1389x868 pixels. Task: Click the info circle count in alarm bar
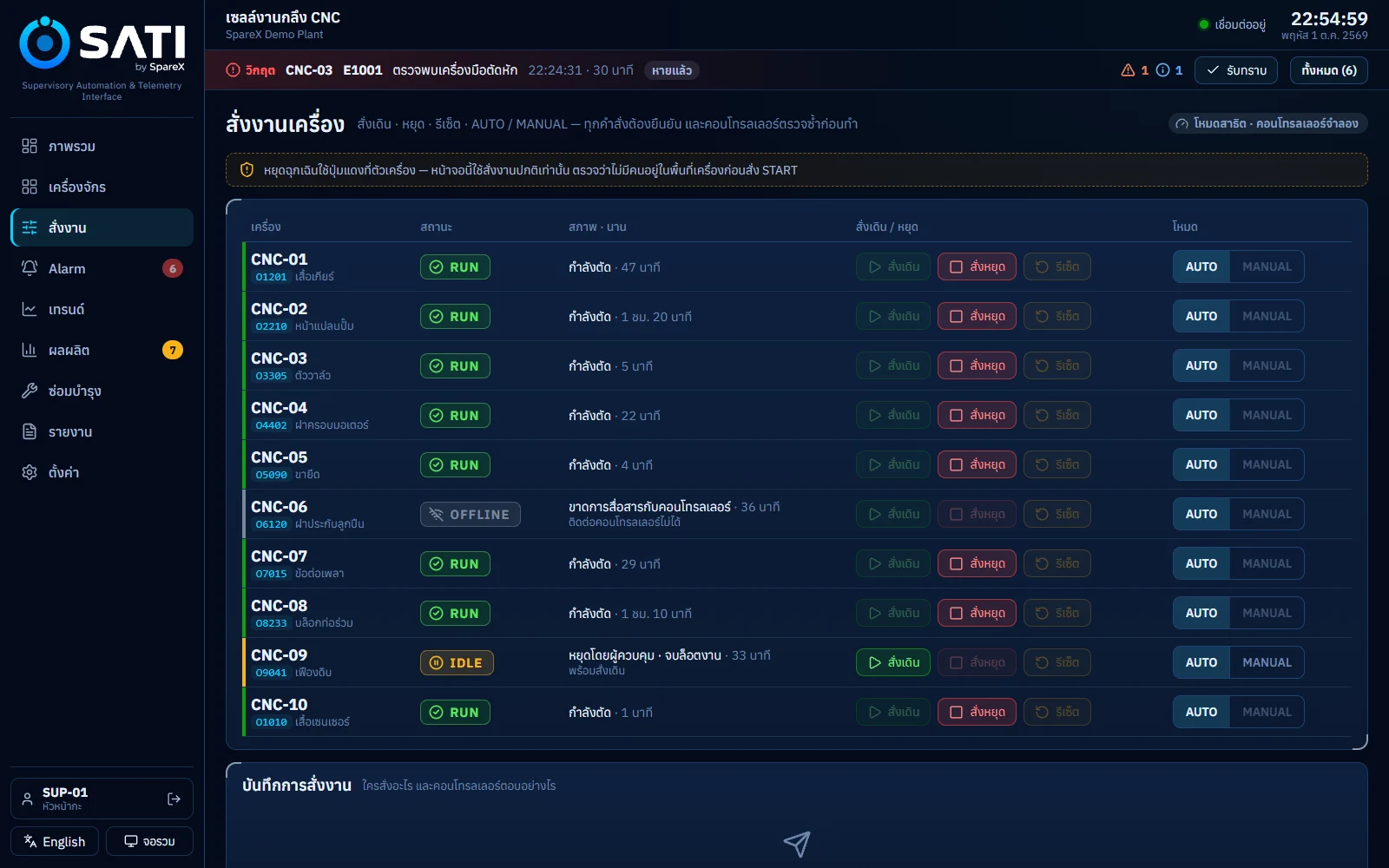pos(1169,70)
